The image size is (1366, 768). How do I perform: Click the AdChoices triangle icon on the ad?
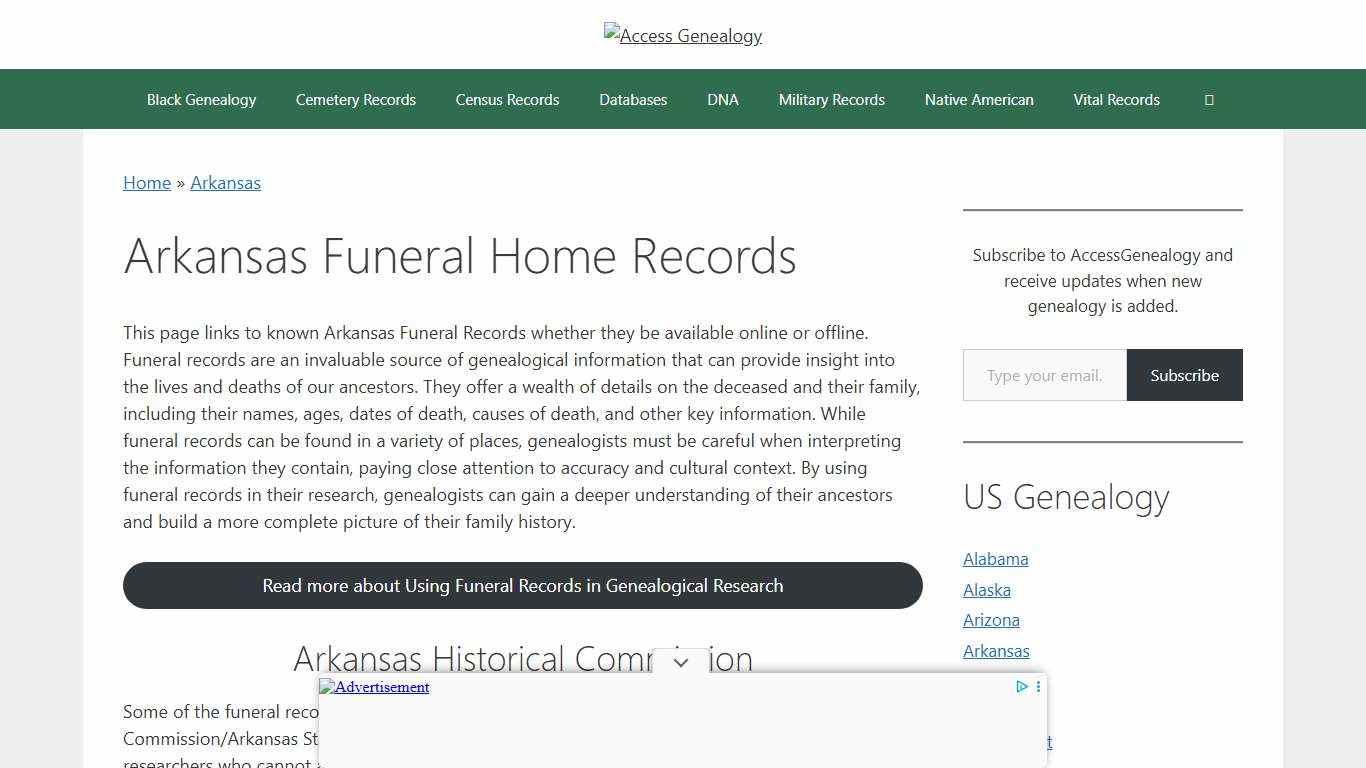[x=1021, y=687]
